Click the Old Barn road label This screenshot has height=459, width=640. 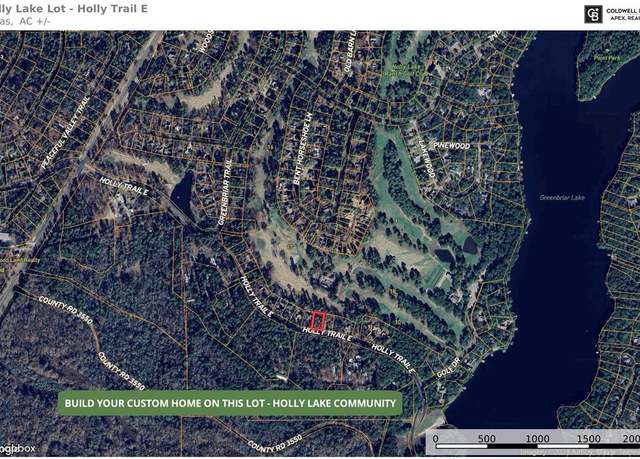(x=350, y=51)
